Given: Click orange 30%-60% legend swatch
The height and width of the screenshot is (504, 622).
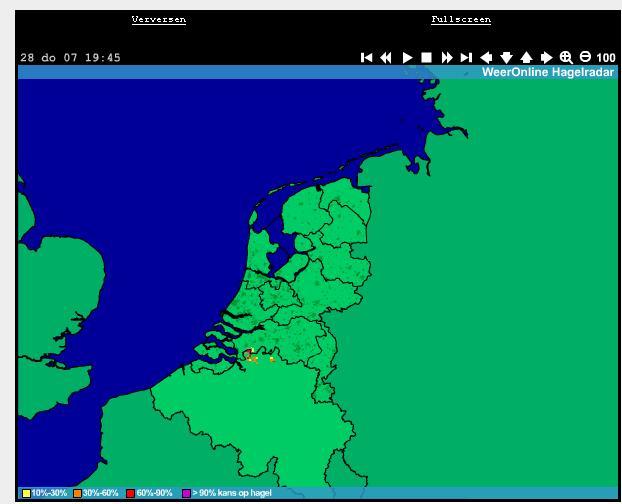Looking at the screenshot, I should (77, 493).
